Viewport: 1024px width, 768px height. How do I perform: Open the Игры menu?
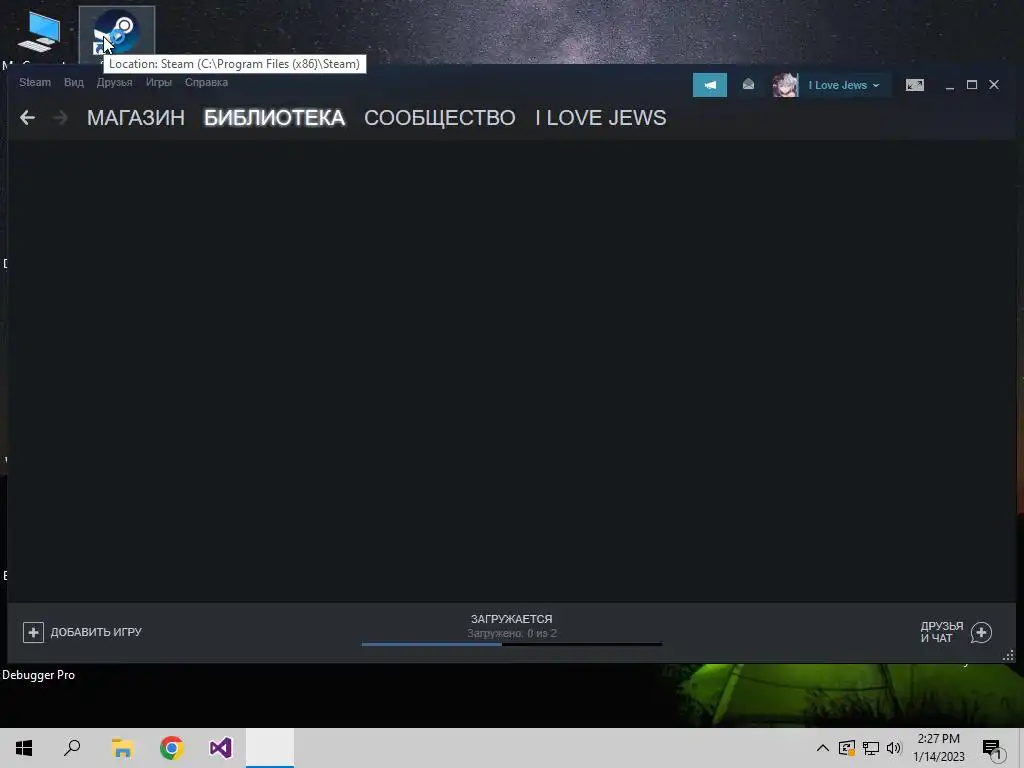tap(159, 82)
